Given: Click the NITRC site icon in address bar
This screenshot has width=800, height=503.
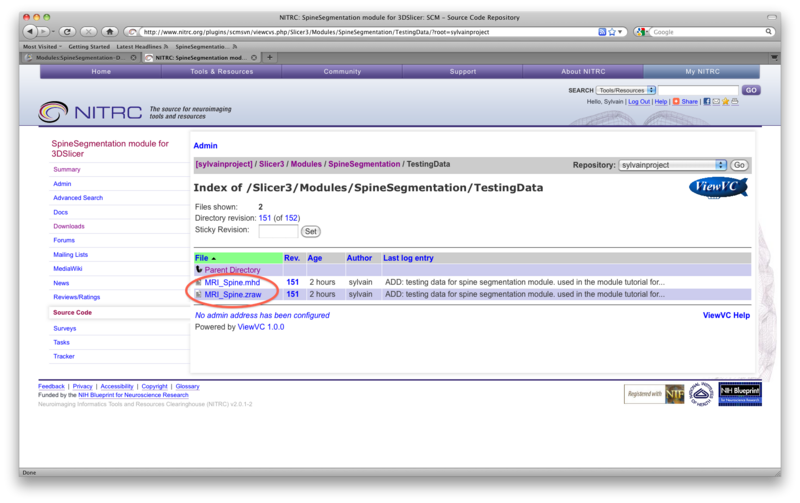Looking at the screenshot, I should [x=133, y=32].
